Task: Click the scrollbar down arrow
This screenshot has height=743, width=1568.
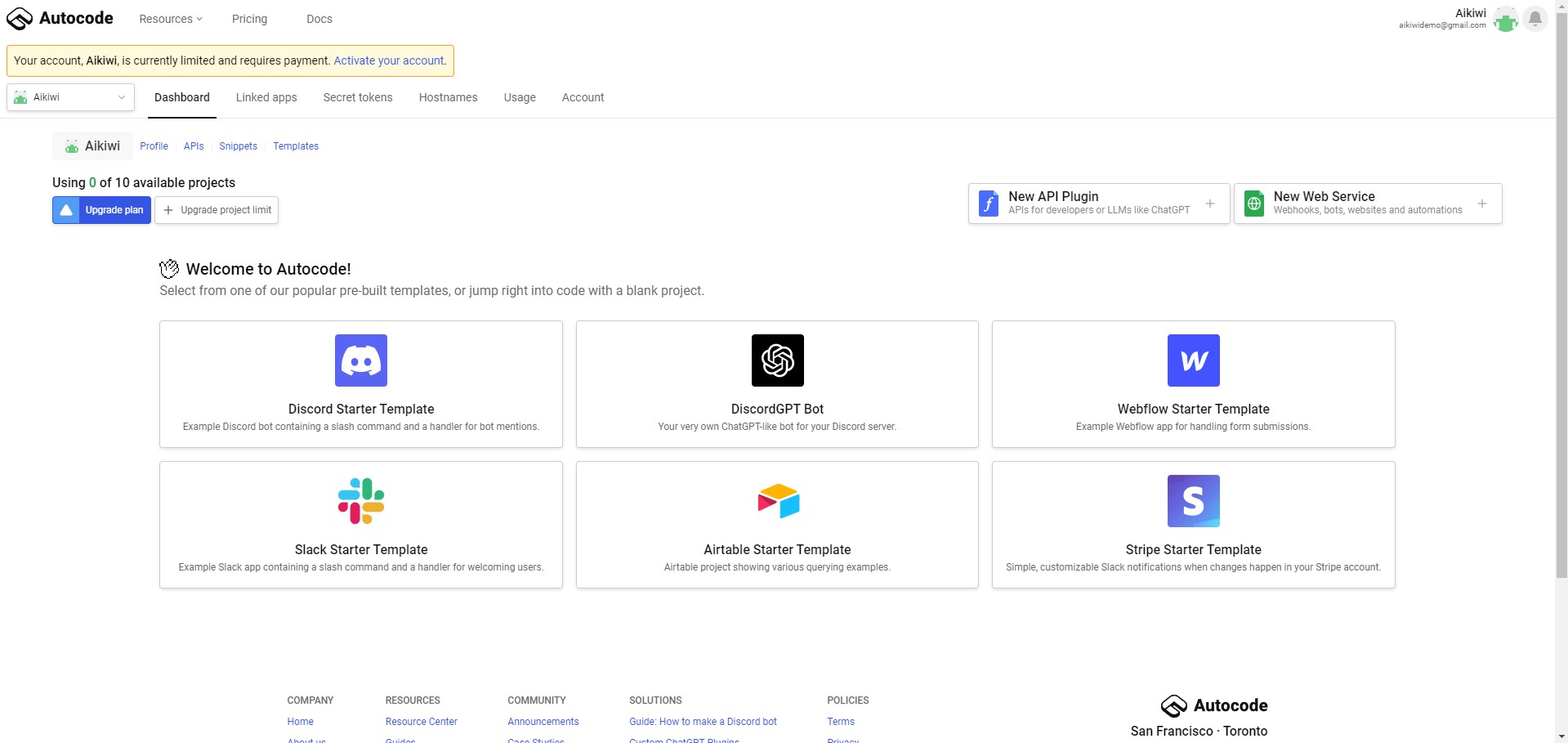Action: click(1561, 736)
